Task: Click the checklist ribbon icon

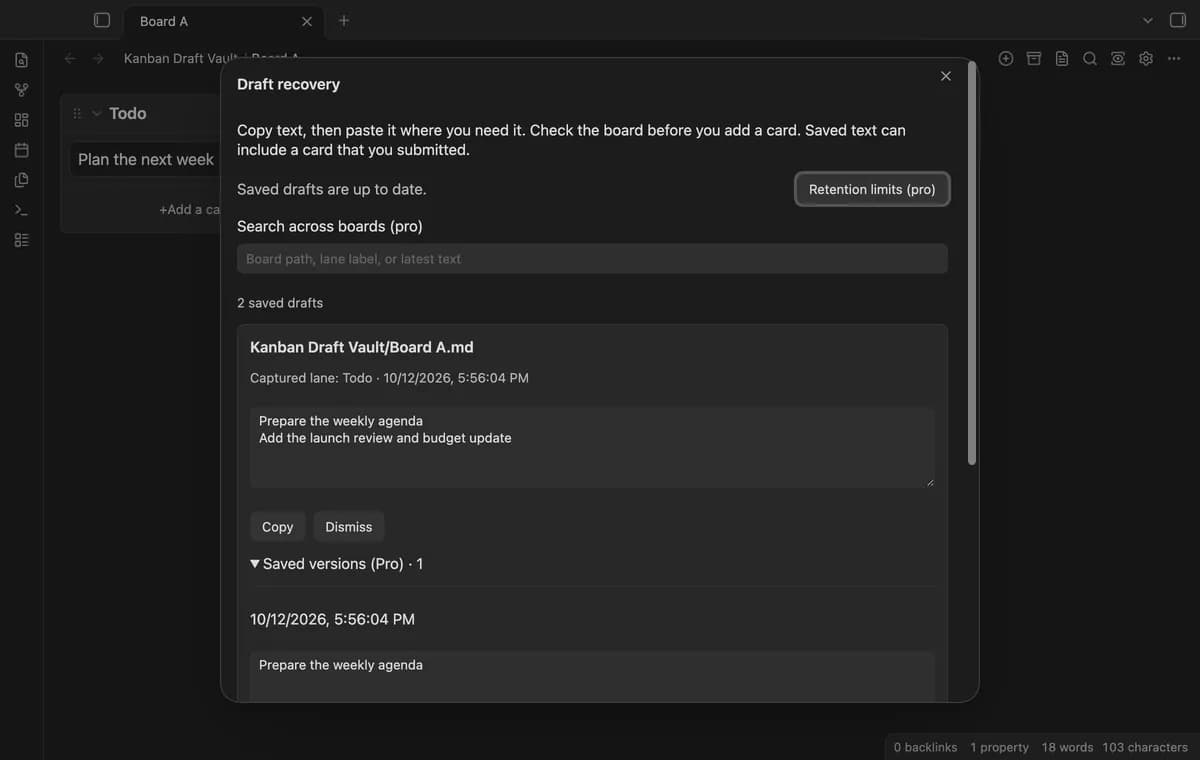Action: click(x=21, y=240)
